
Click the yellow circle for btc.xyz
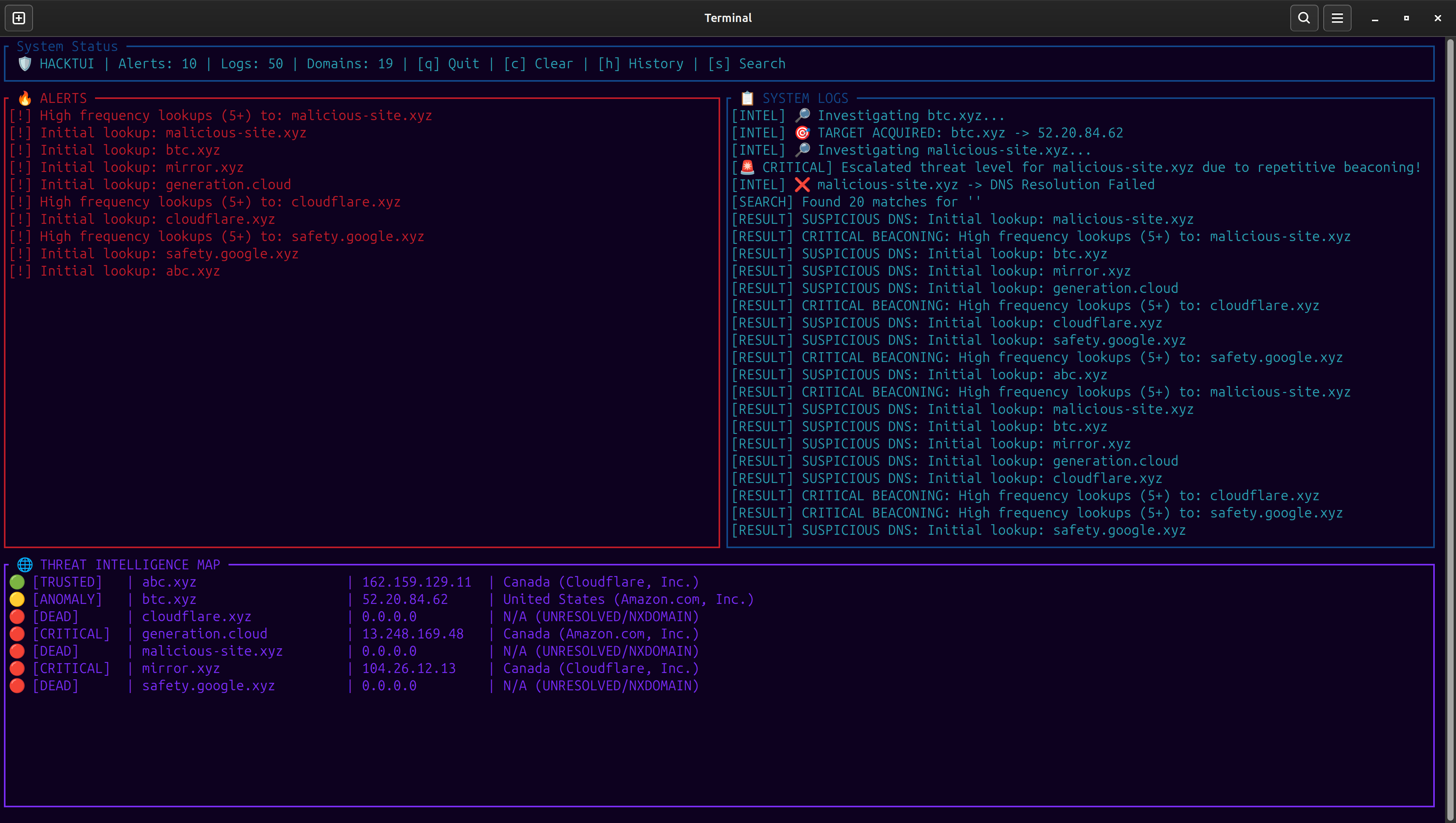(x=17, y=599)
